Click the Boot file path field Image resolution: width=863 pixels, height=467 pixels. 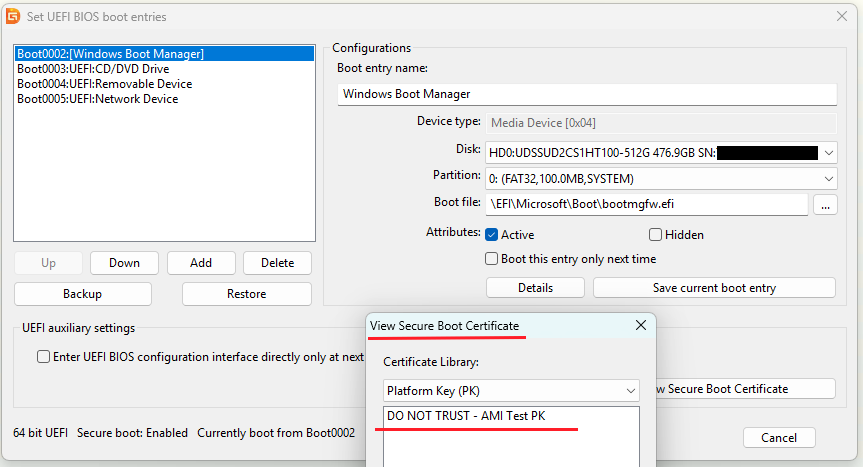(647, 204)
